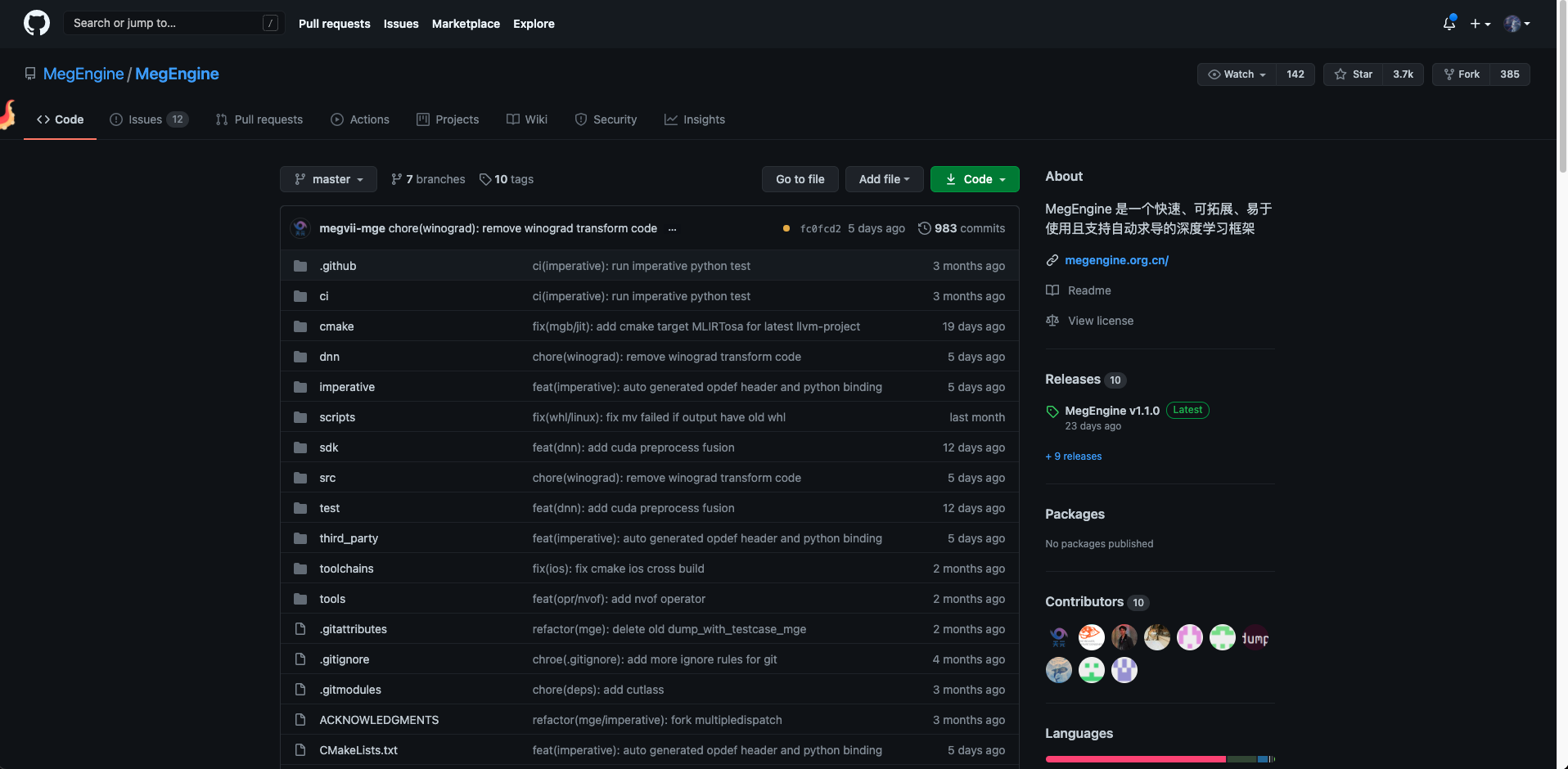
Task: Open the MegEngine v1.1.0 release
Action: pyautogui.click(x=1112, y=411)
